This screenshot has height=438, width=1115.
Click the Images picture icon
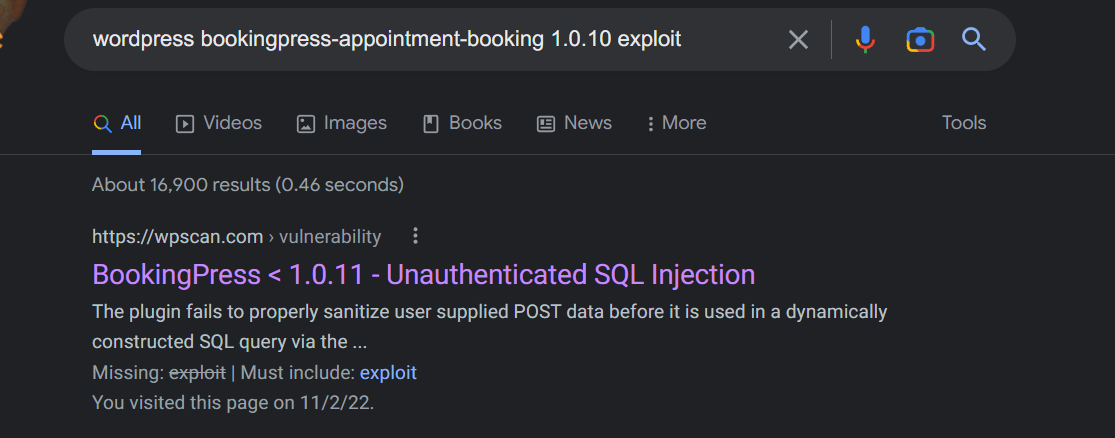tap(306, 124)
